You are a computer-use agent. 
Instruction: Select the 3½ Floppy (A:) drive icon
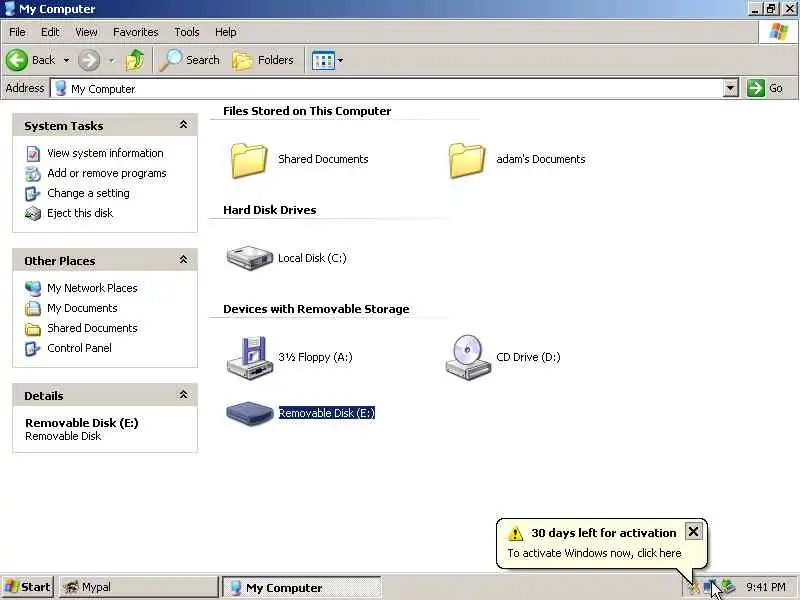pos(249,358)
